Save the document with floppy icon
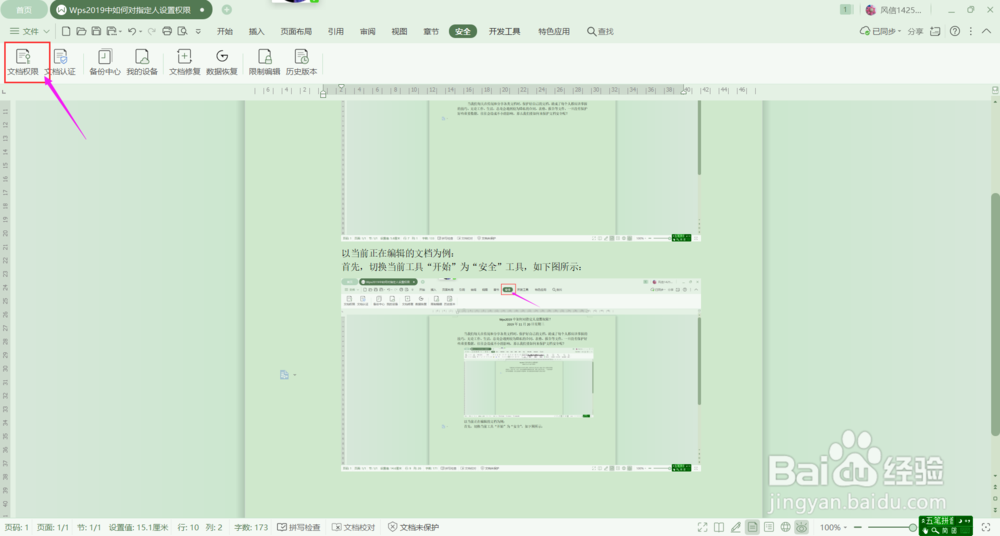Viewport: 1000px width, 536px height. click(x=96, y=31)
